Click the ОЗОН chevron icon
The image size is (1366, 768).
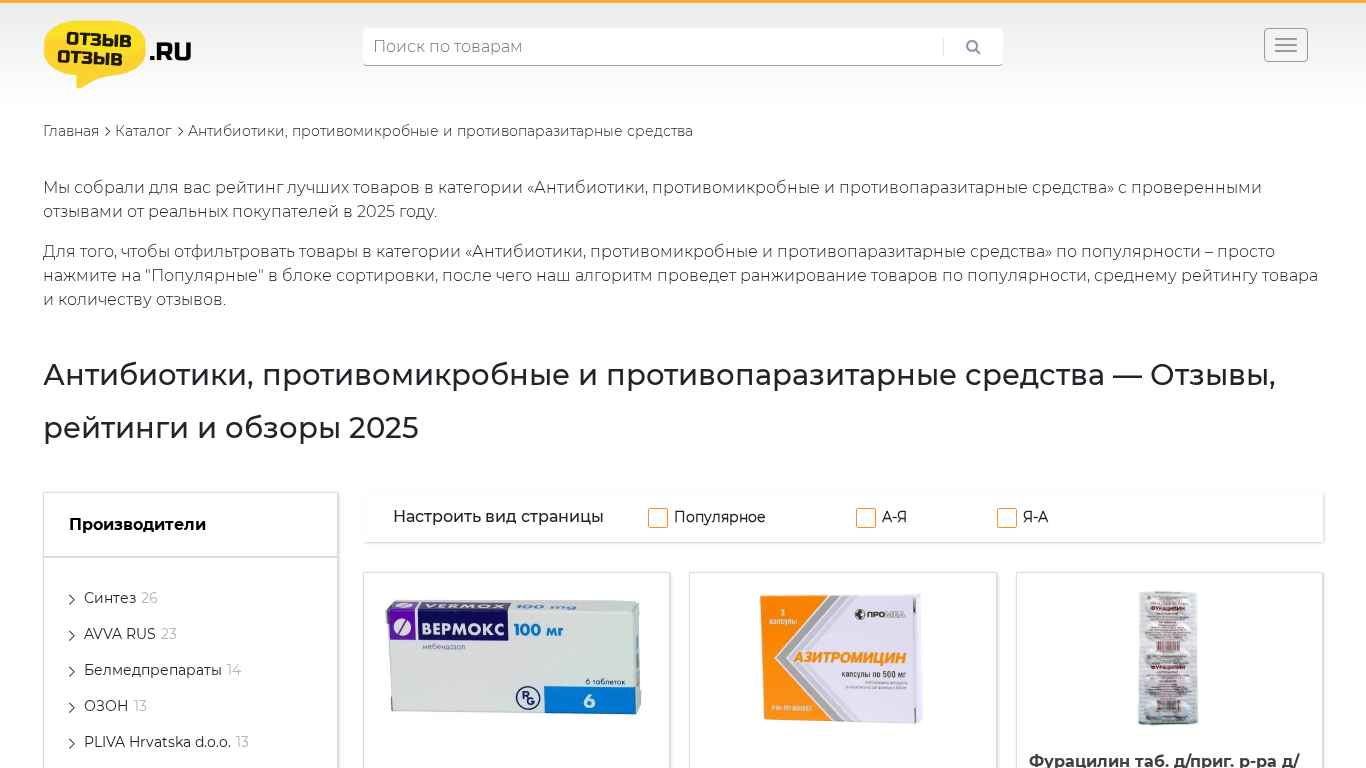coord(72,707)
